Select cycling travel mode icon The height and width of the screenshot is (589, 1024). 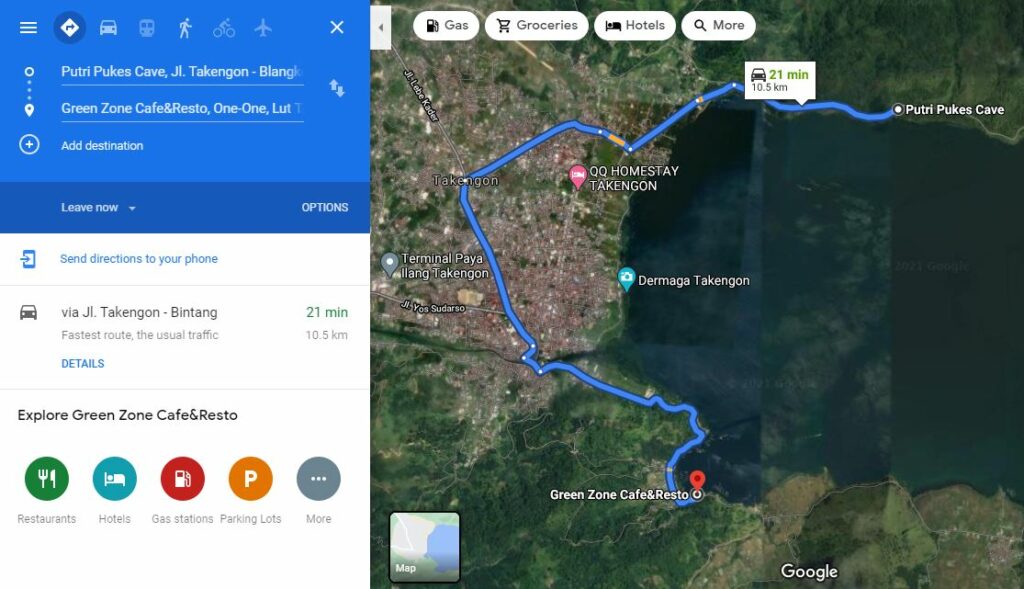224,28
